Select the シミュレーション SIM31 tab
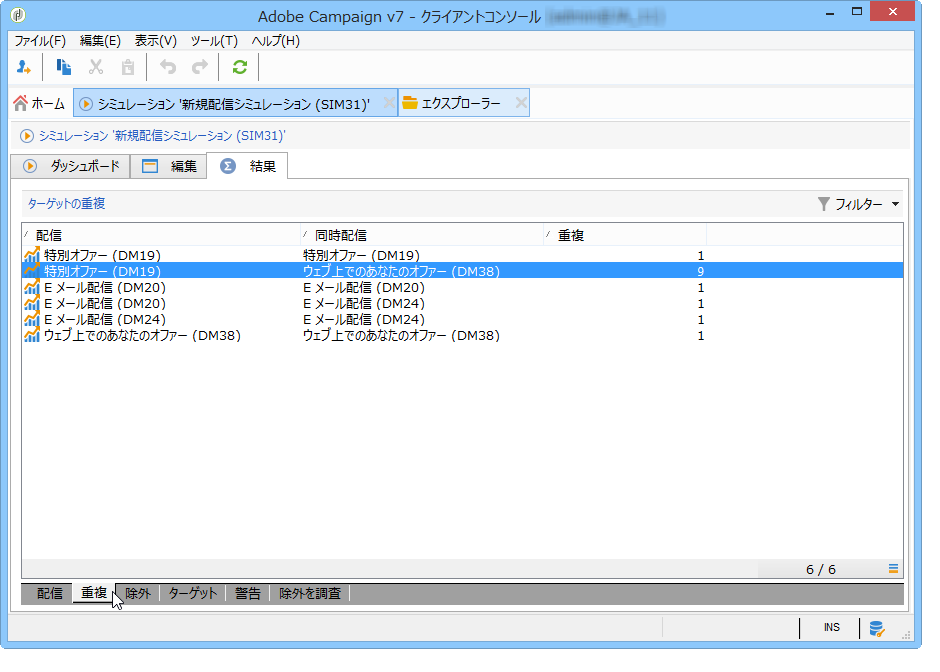The height and width of the screenshot is (672, 940). coord(234,104)
